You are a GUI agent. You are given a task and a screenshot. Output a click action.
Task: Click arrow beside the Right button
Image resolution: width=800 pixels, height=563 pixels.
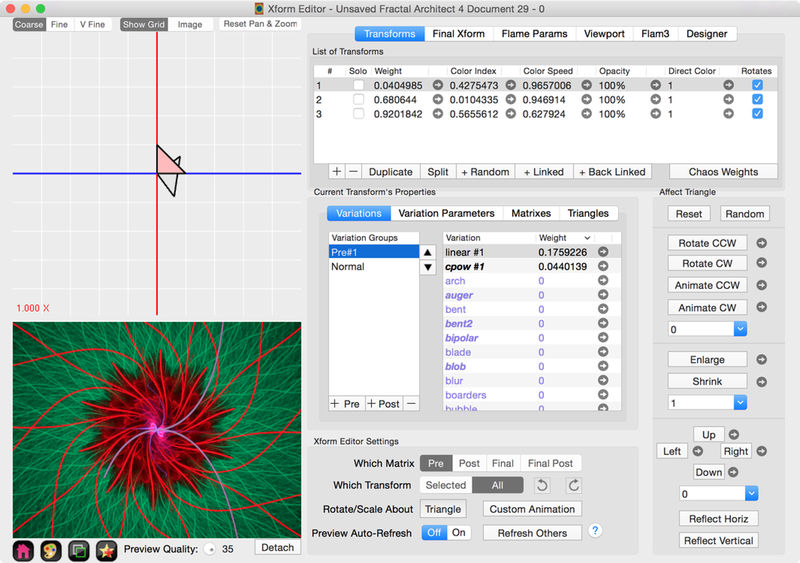coord(761,451)
